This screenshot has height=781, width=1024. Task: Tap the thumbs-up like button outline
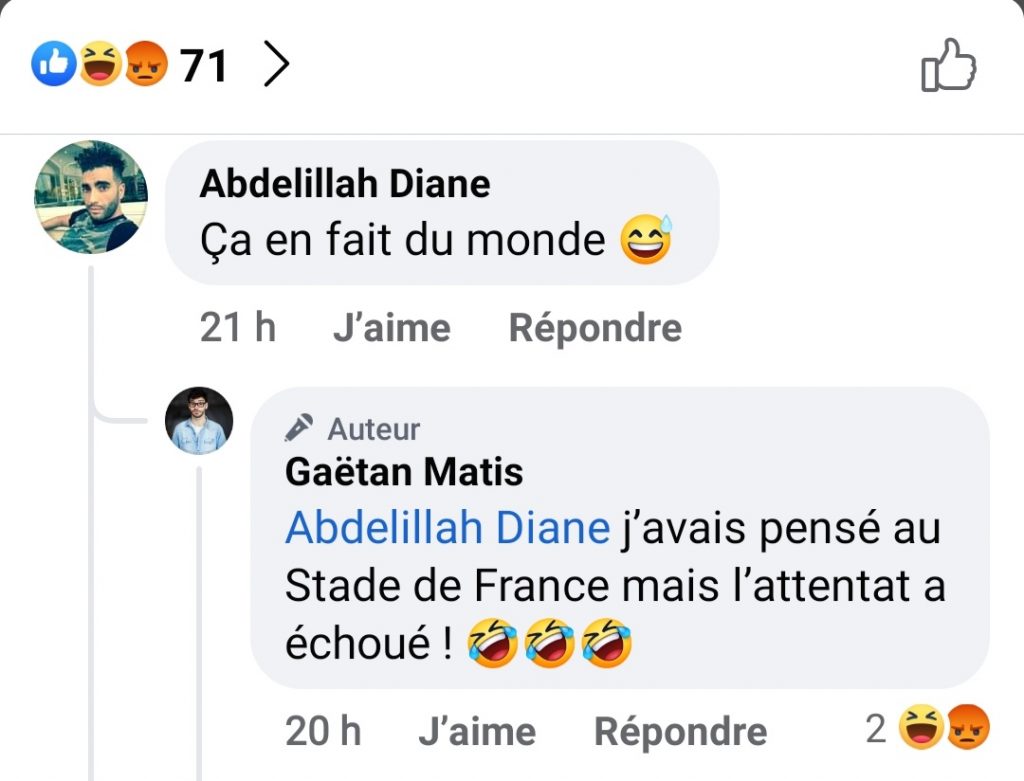[x=947, y=66]
